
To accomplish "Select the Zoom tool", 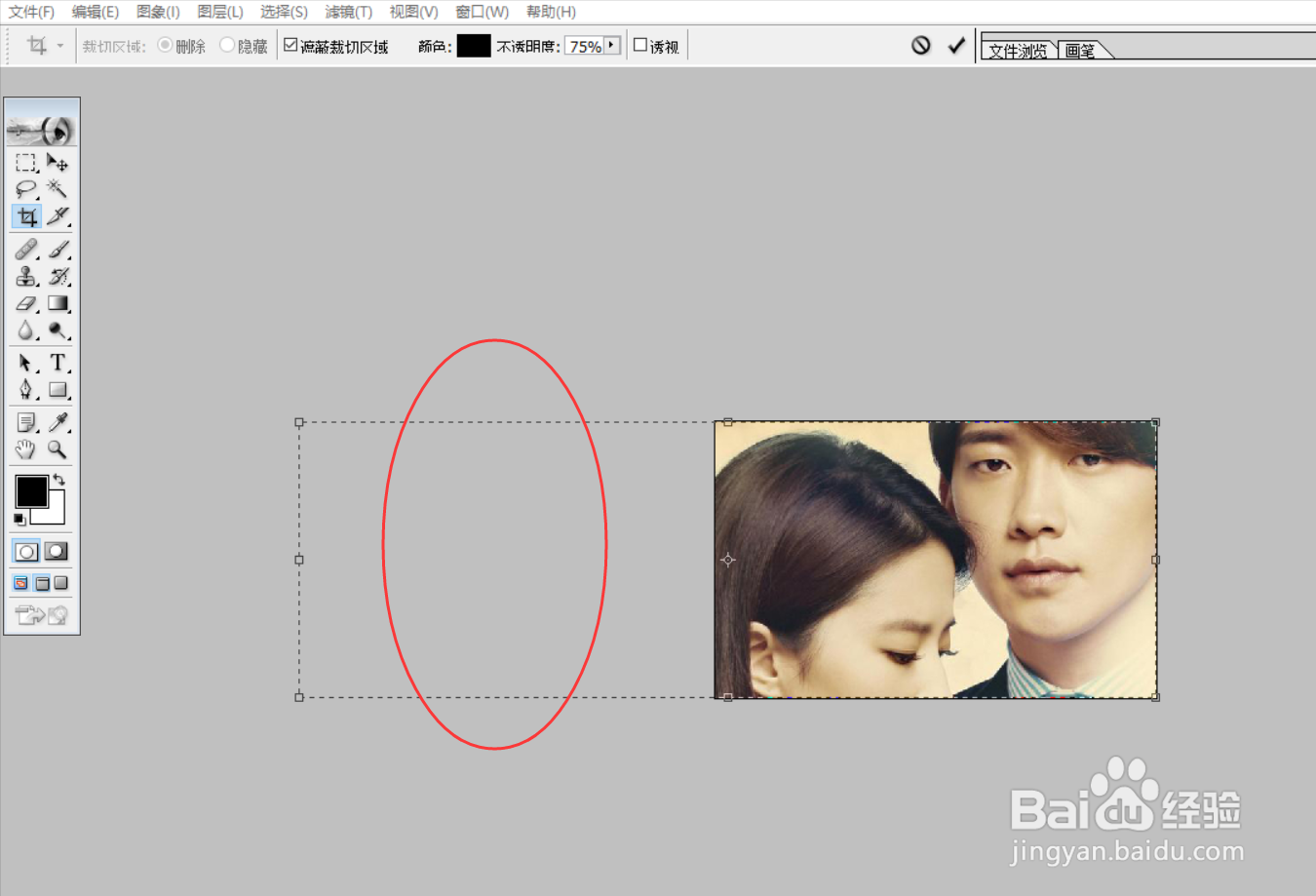I will click(x=58, y=449).
